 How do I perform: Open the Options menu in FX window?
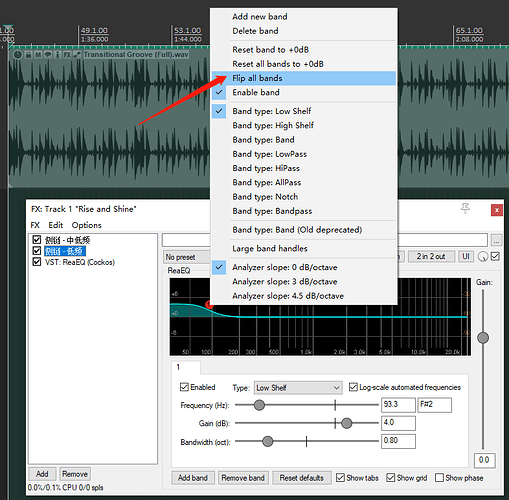(86, 225)
